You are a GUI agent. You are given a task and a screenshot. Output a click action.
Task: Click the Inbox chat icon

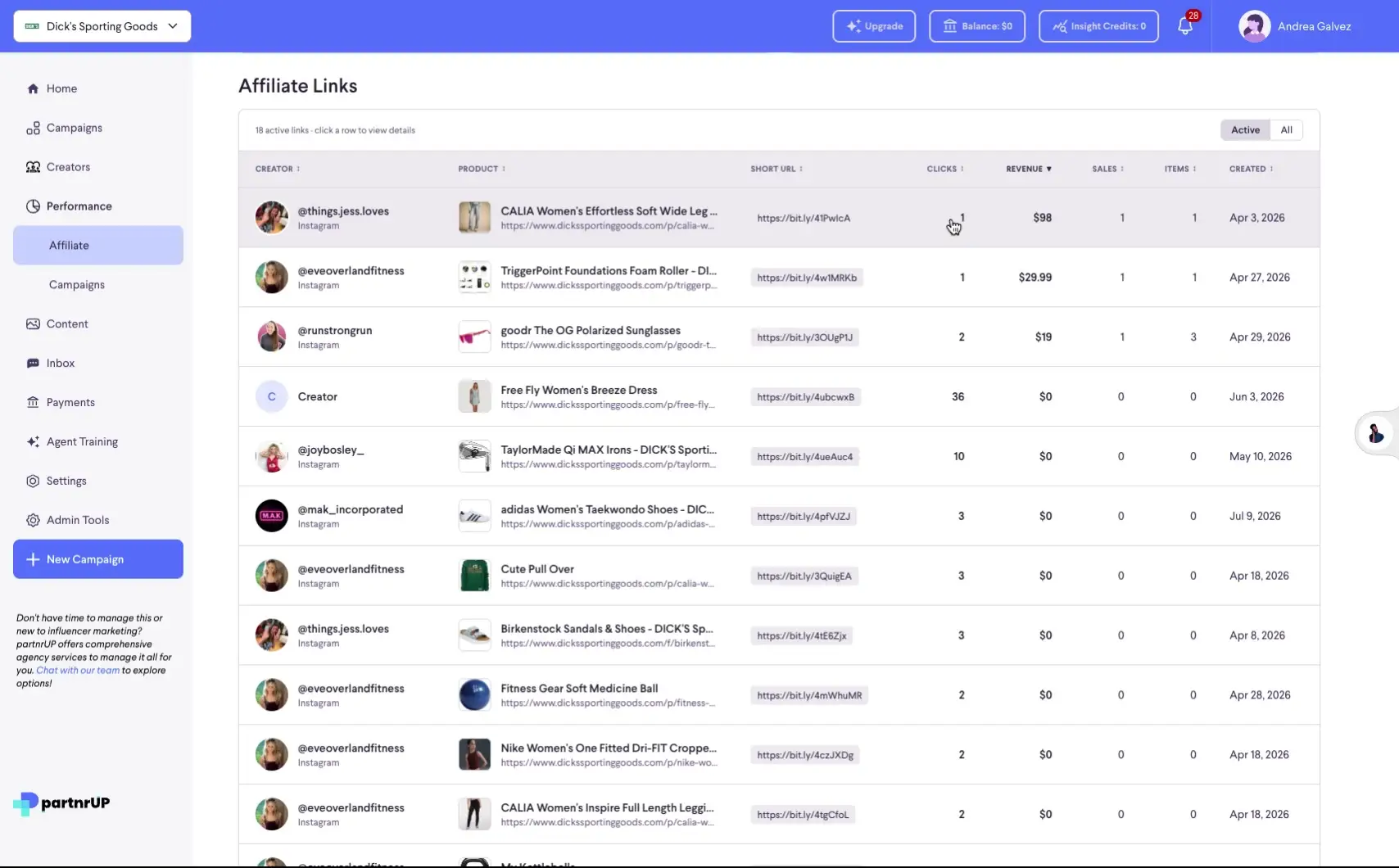(x=33, y=364)
